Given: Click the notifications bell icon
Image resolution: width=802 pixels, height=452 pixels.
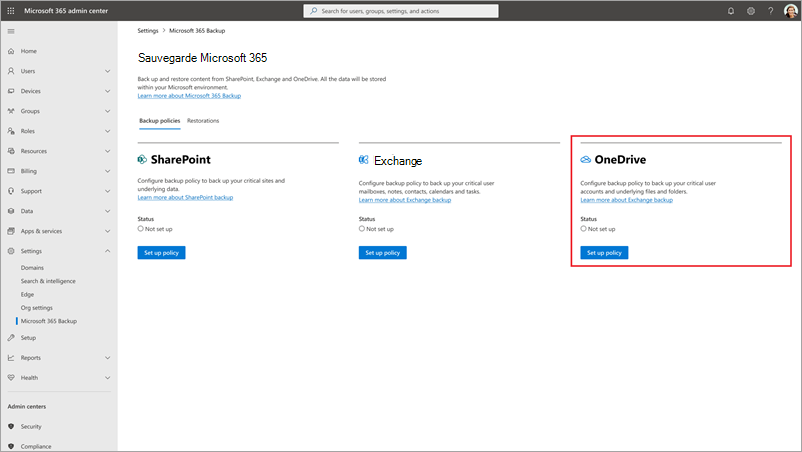Looking at the screenshot, I should [x=731, y=11].
